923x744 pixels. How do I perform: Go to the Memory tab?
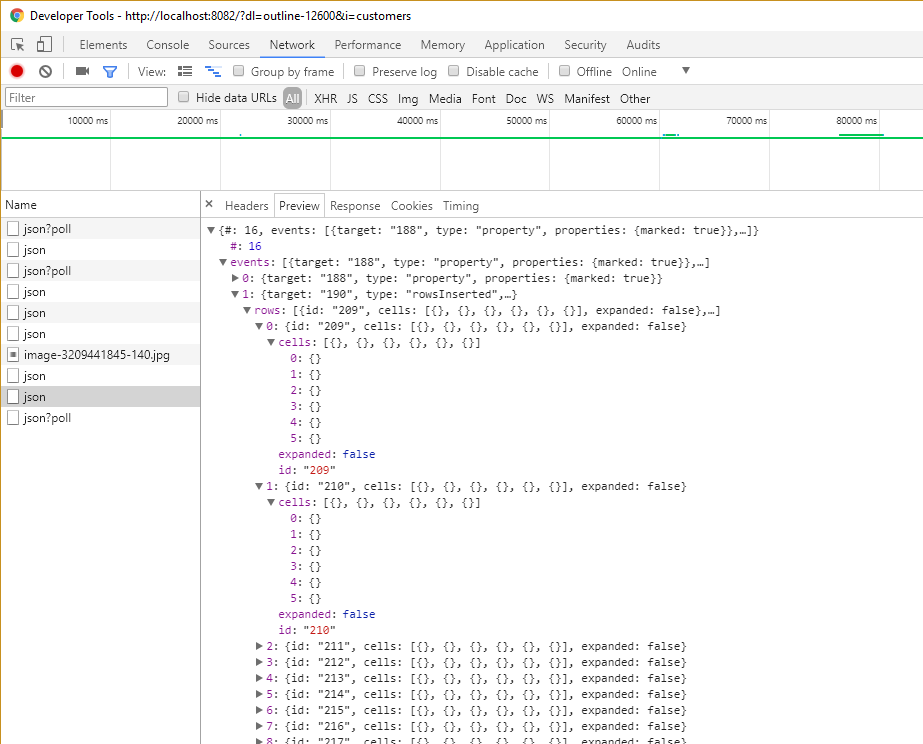443,45
